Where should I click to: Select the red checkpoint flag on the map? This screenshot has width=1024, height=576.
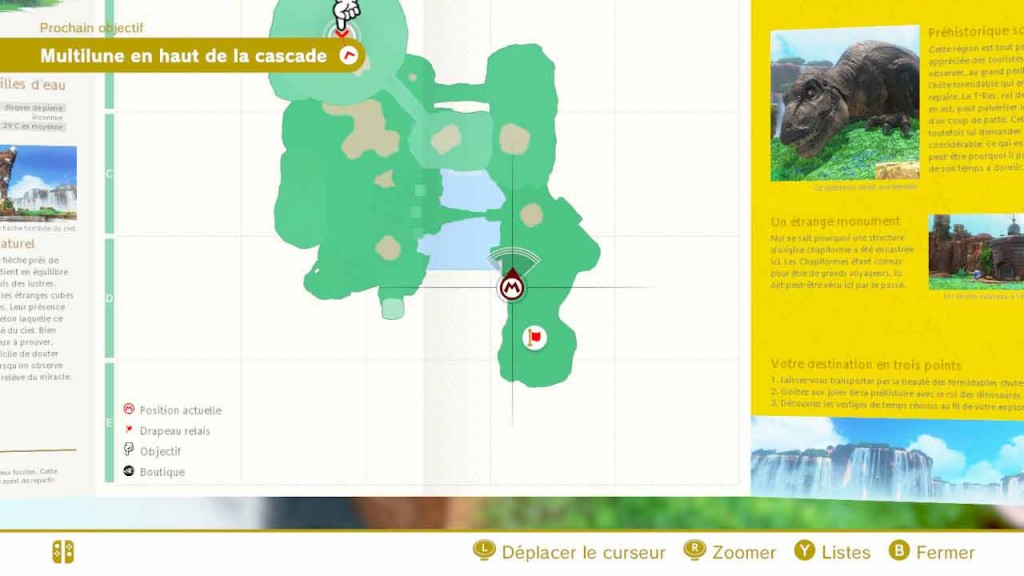tap(534, 338)
